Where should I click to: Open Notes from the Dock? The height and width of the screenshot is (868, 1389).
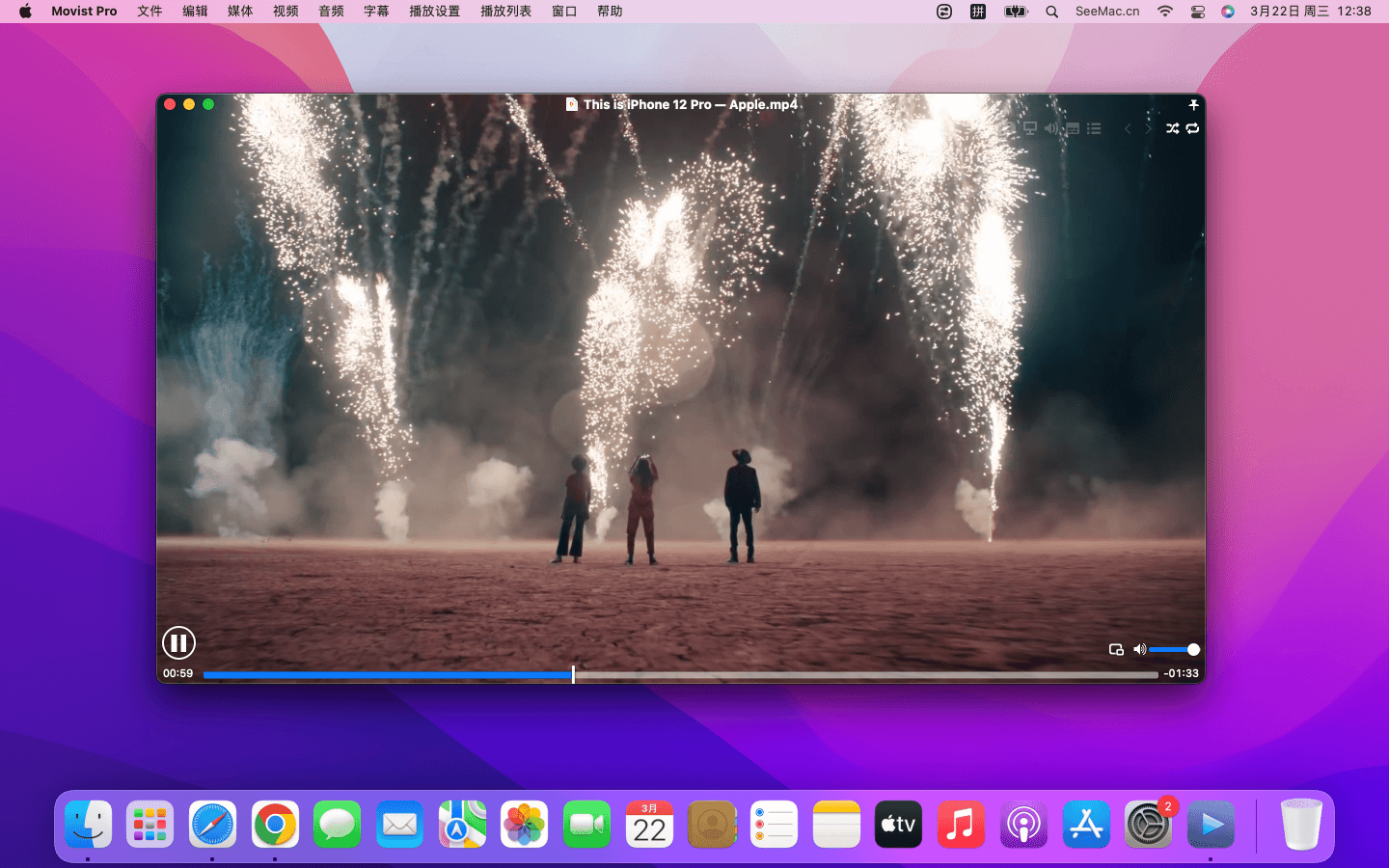click(x=836, y=825)
